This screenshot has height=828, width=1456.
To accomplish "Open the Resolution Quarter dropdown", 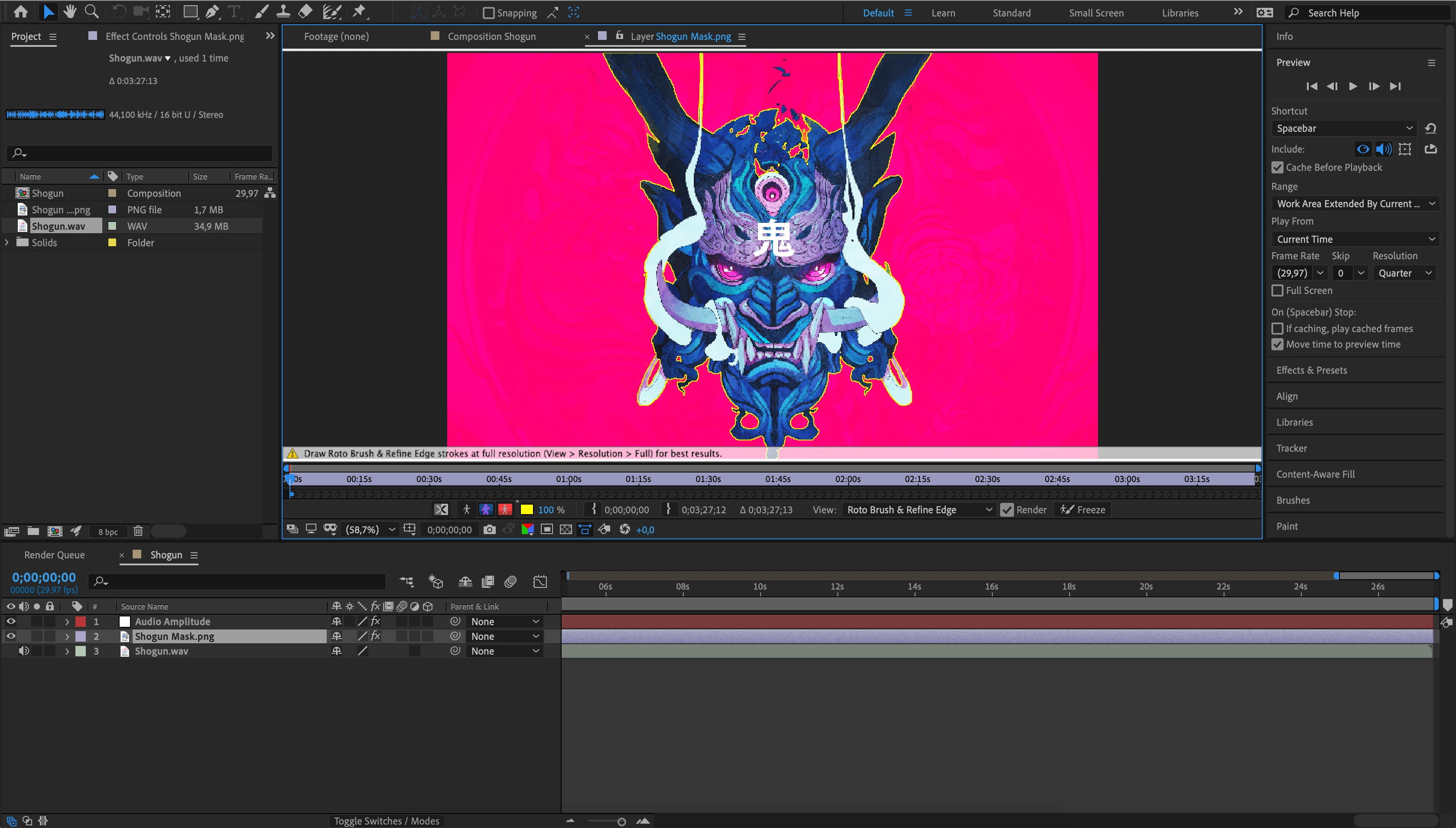I will pos(1404,273).
